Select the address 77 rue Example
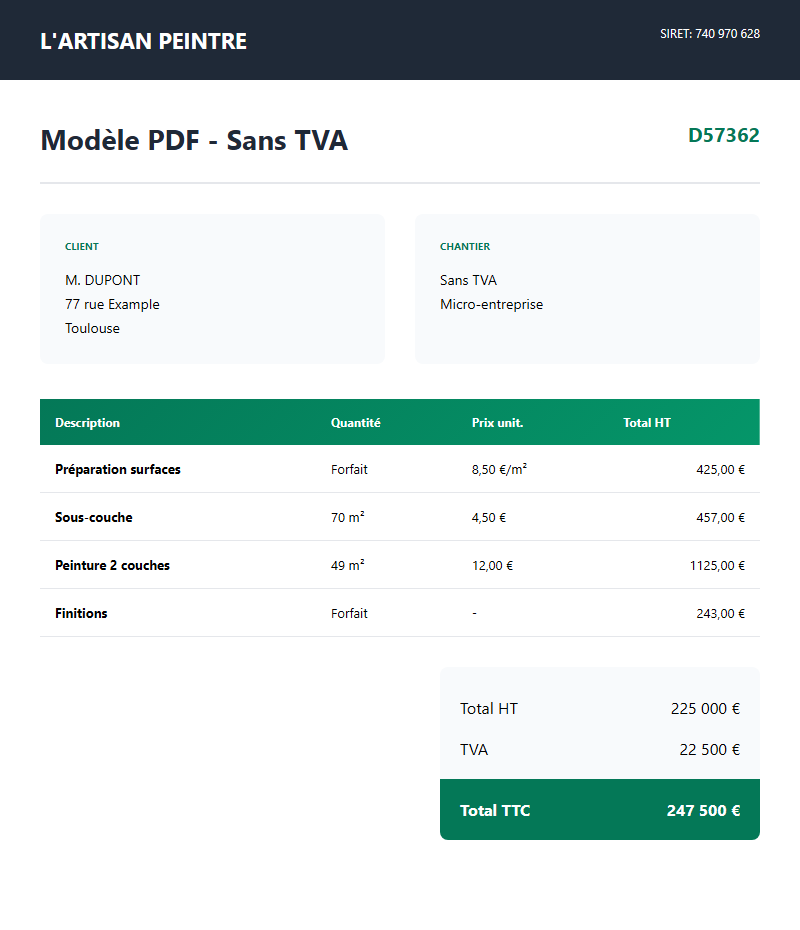 click(x=112, y=304)
